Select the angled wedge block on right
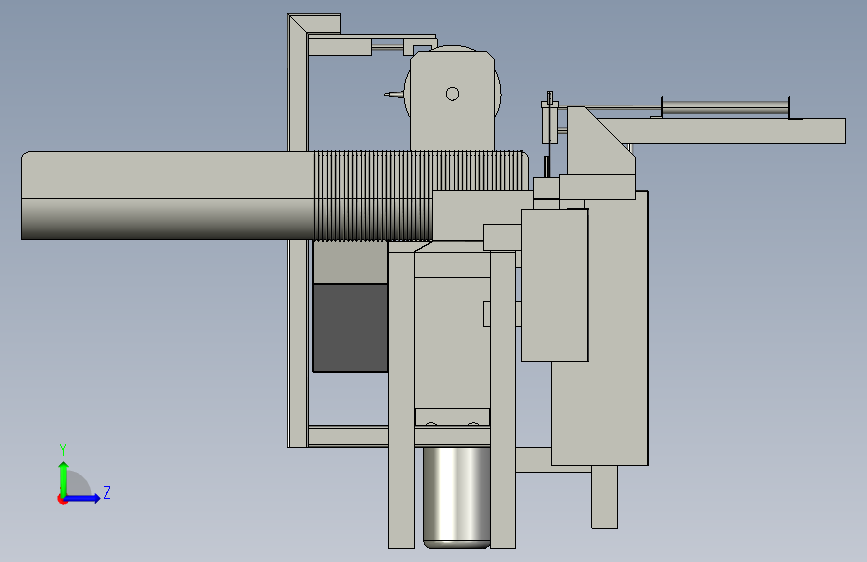 pos(600,141)
